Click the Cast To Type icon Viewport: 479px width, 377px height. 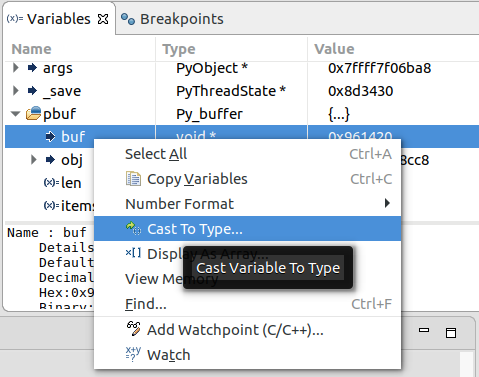[133, 229]
